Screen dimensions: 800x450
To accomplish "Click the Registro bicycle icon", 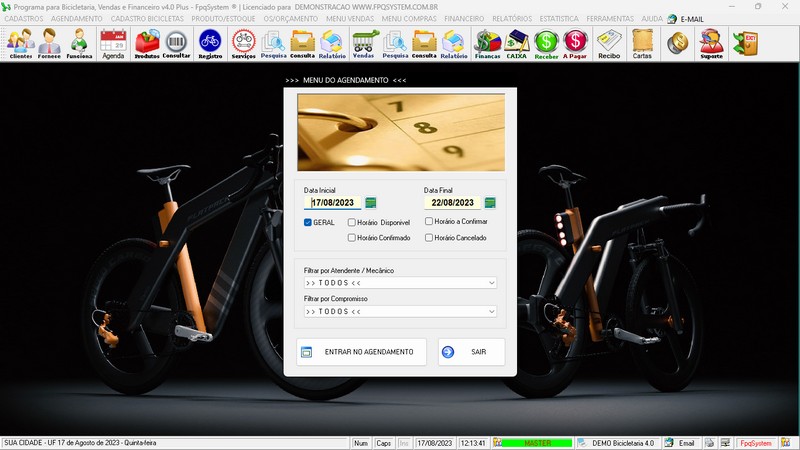I will pos(210,43).
